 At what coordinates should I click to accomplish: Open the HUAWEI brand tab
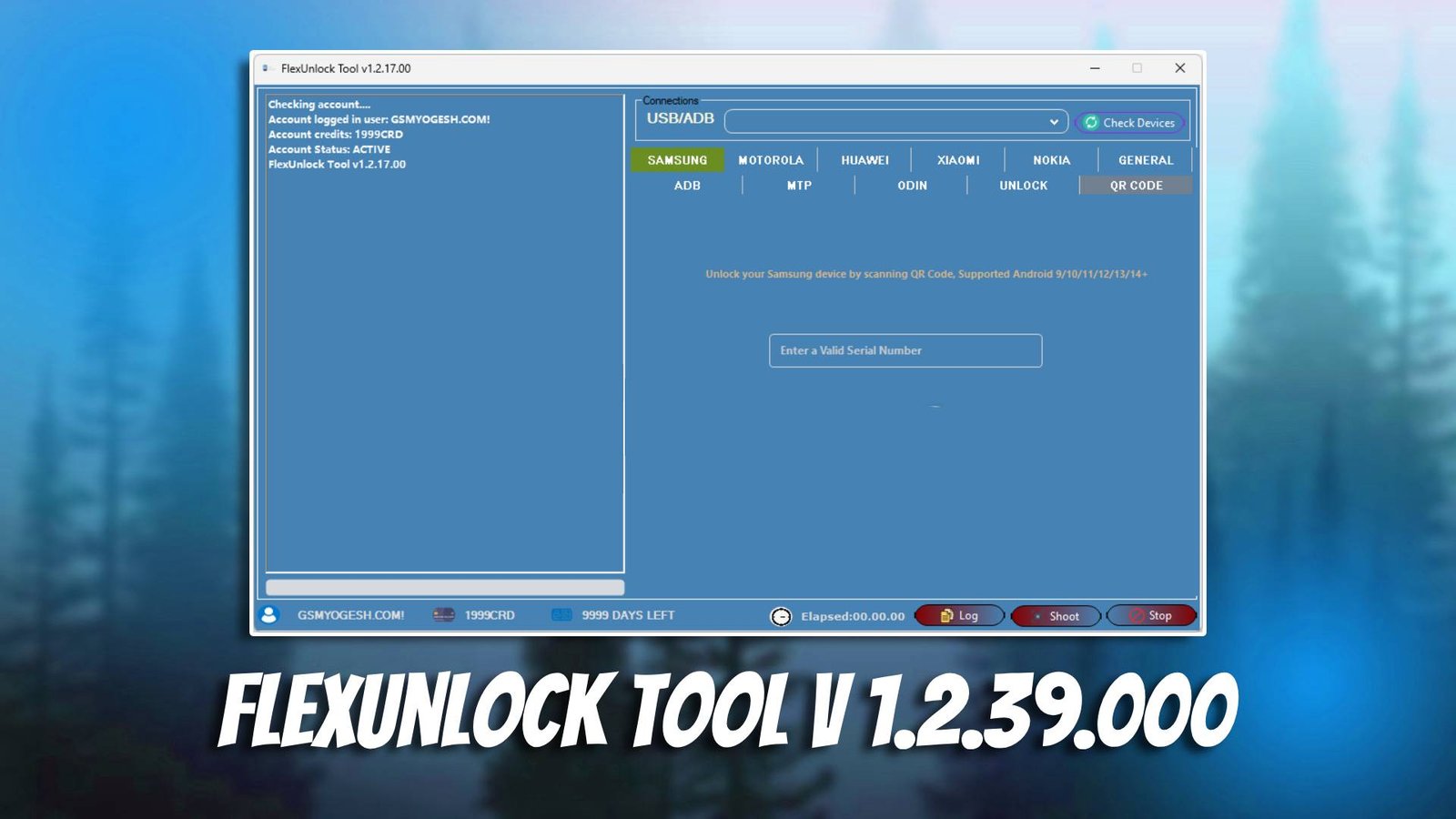[864, 160]
